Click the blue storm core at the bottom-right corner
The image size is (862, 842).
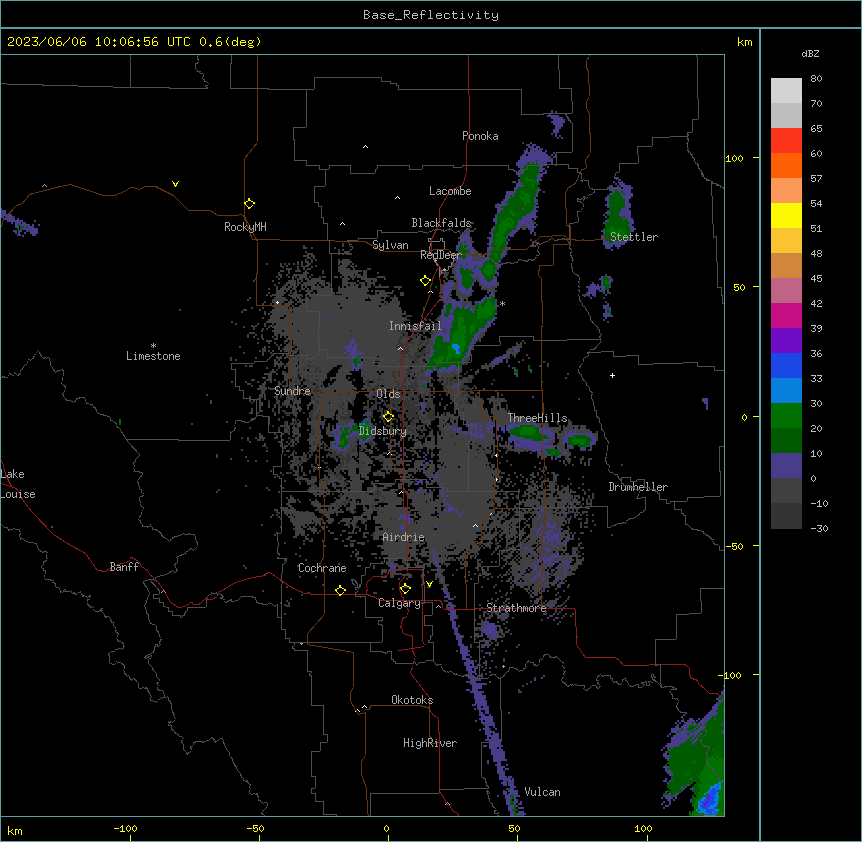pos(710,800)
